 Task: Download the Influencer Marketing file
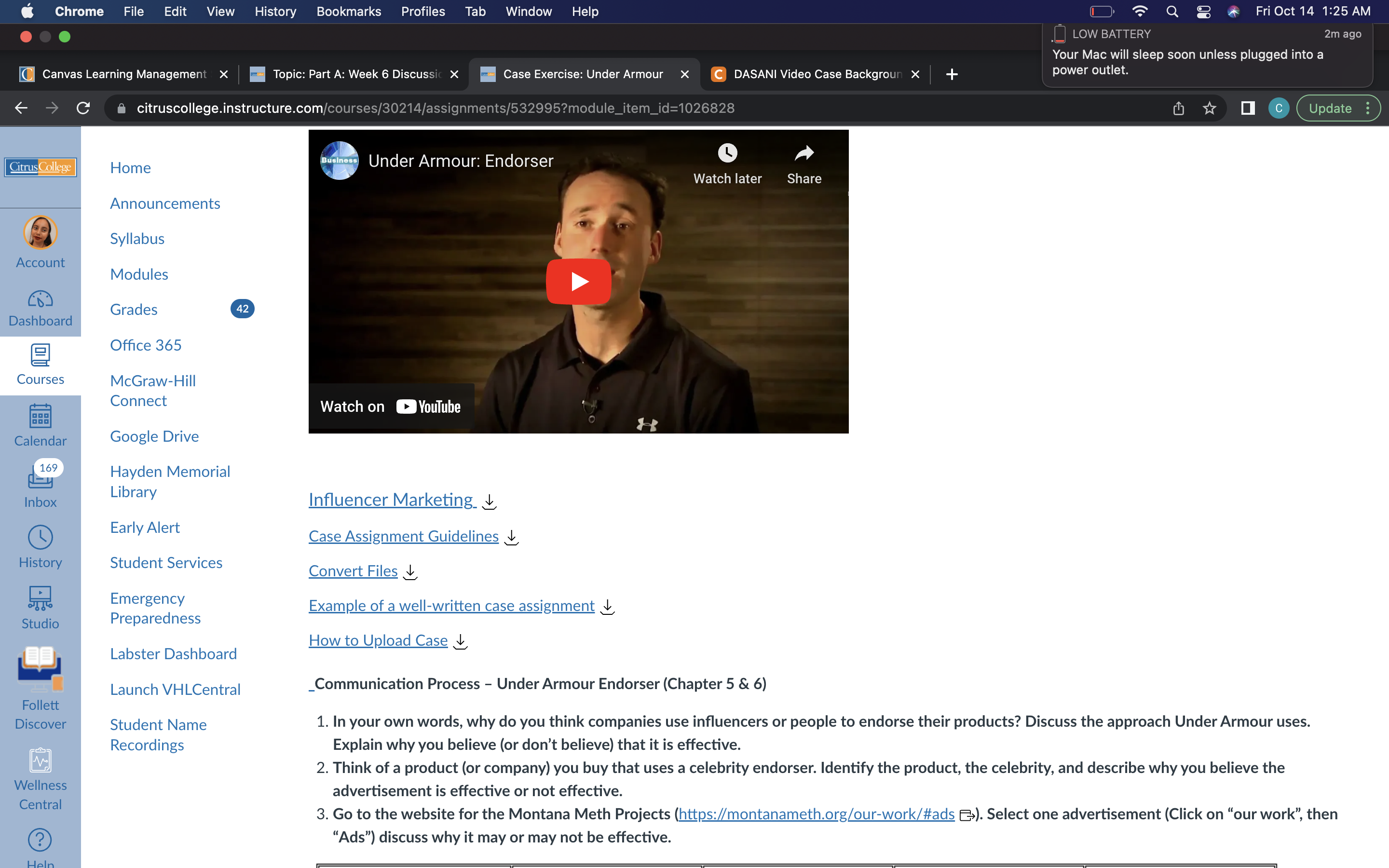pos(490,501)
